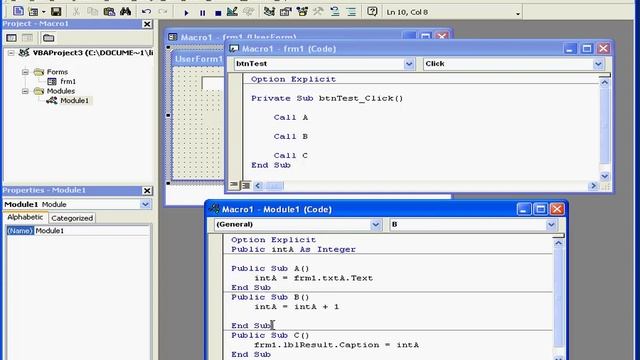
Task: Switch to the Categorized tab
Action: click(72, 218)
